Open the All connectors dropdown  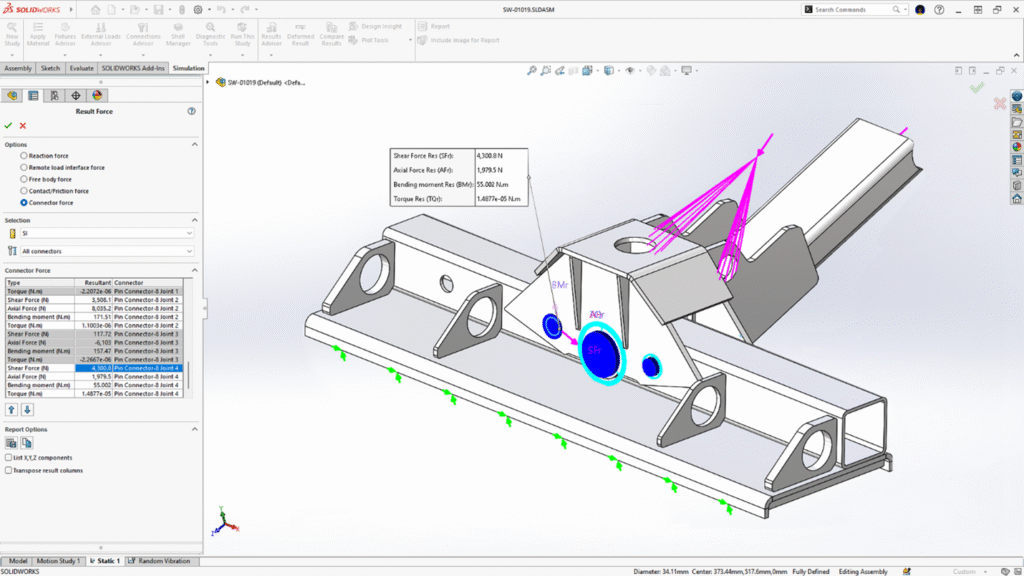coord(106,251)
